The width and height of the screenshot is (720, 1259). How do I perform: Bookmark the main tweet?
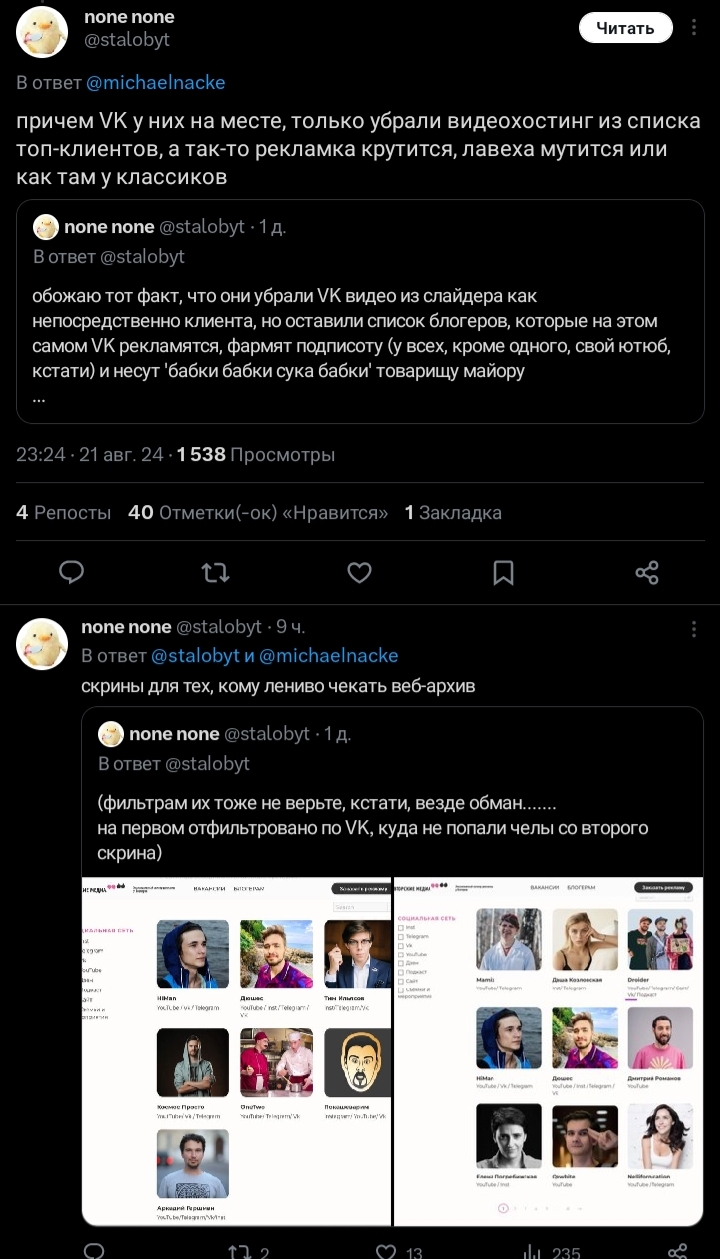coord(503,572)
